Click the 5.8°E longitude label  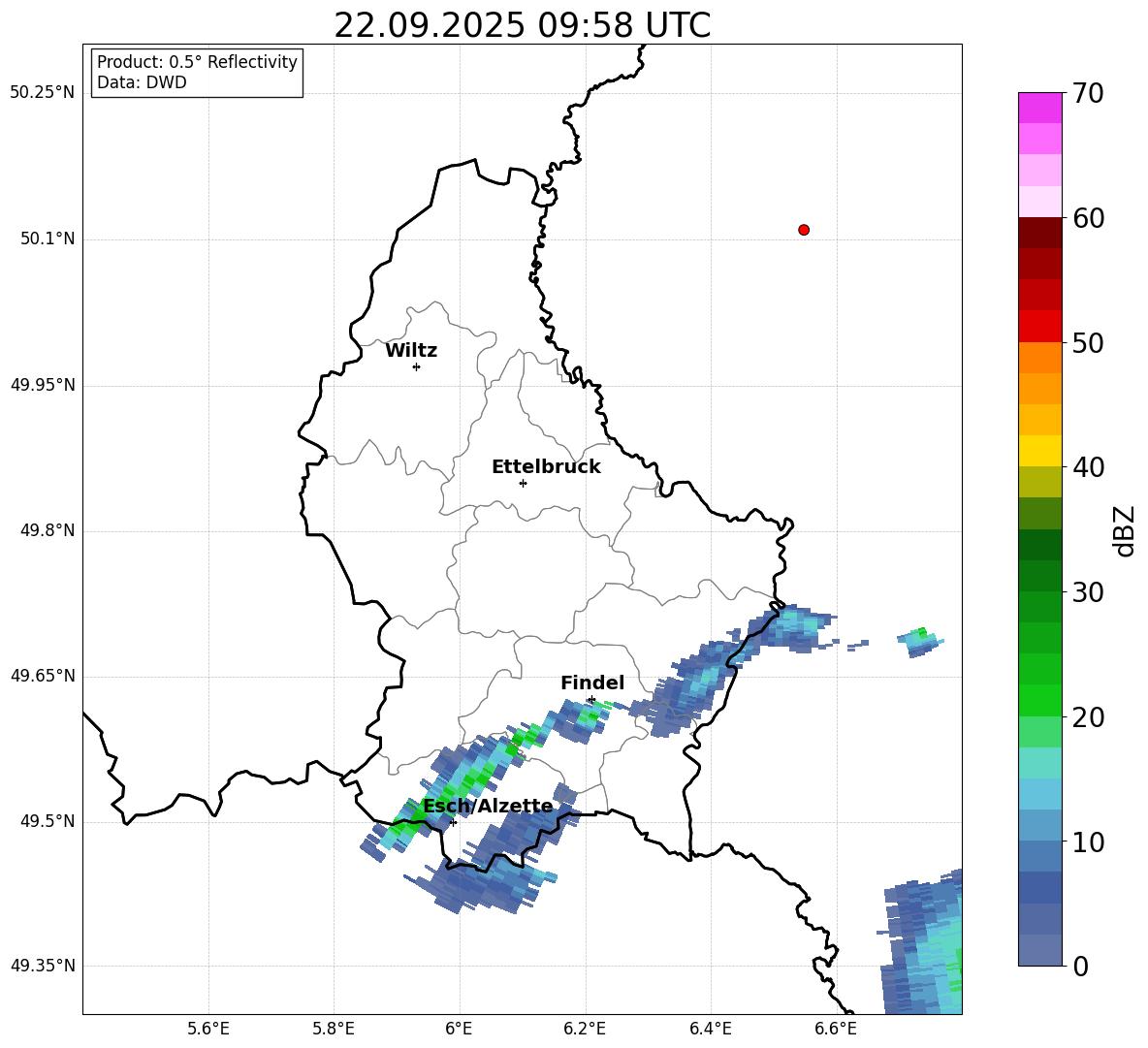pyautogui.click(x=334, y=1029)
